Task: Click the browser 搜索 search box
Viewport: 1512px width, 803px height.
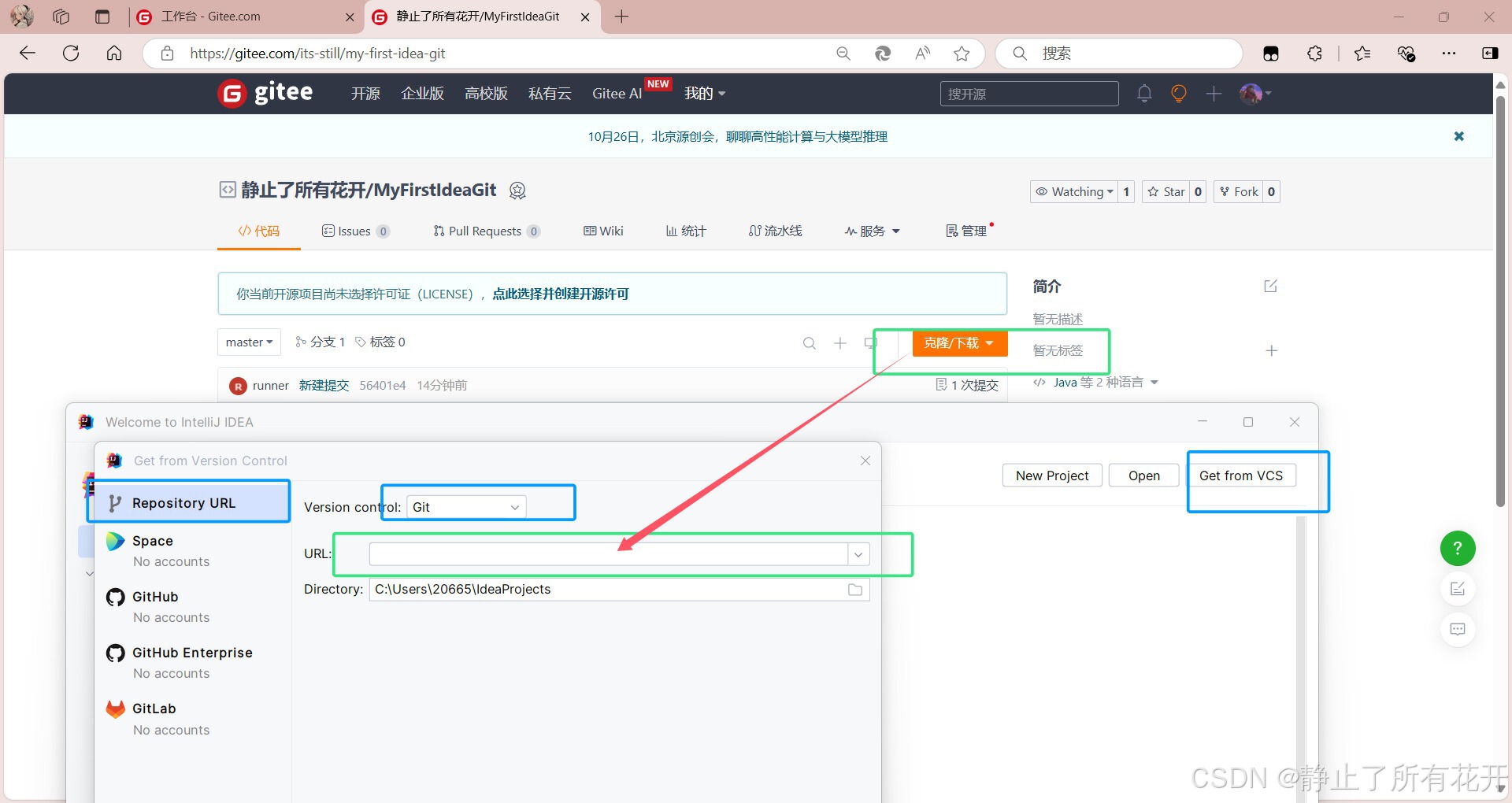Action: [x=1119, y=53]
